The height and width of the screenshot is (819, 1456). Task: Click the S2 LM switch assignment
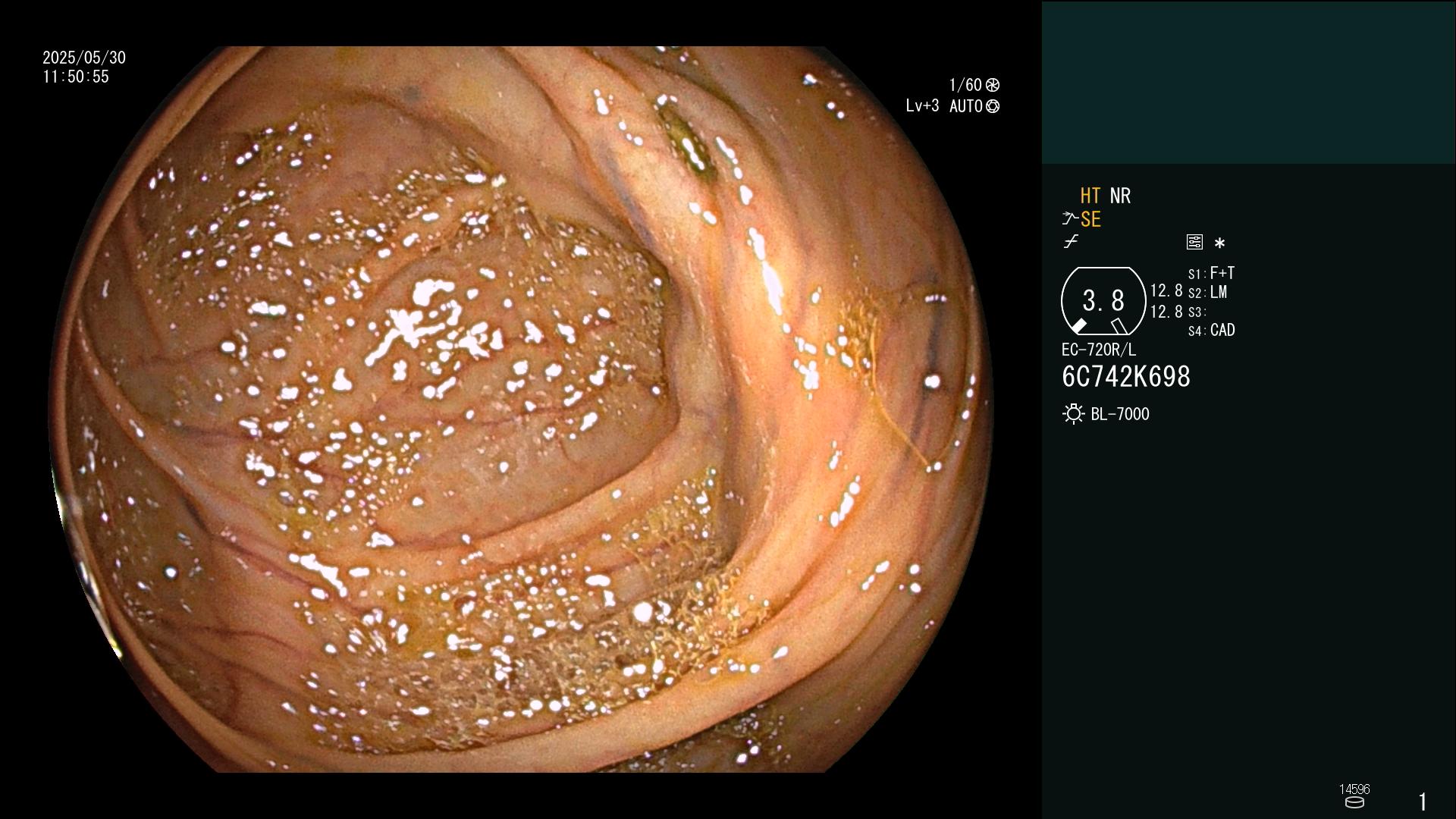click(1207, 293)
